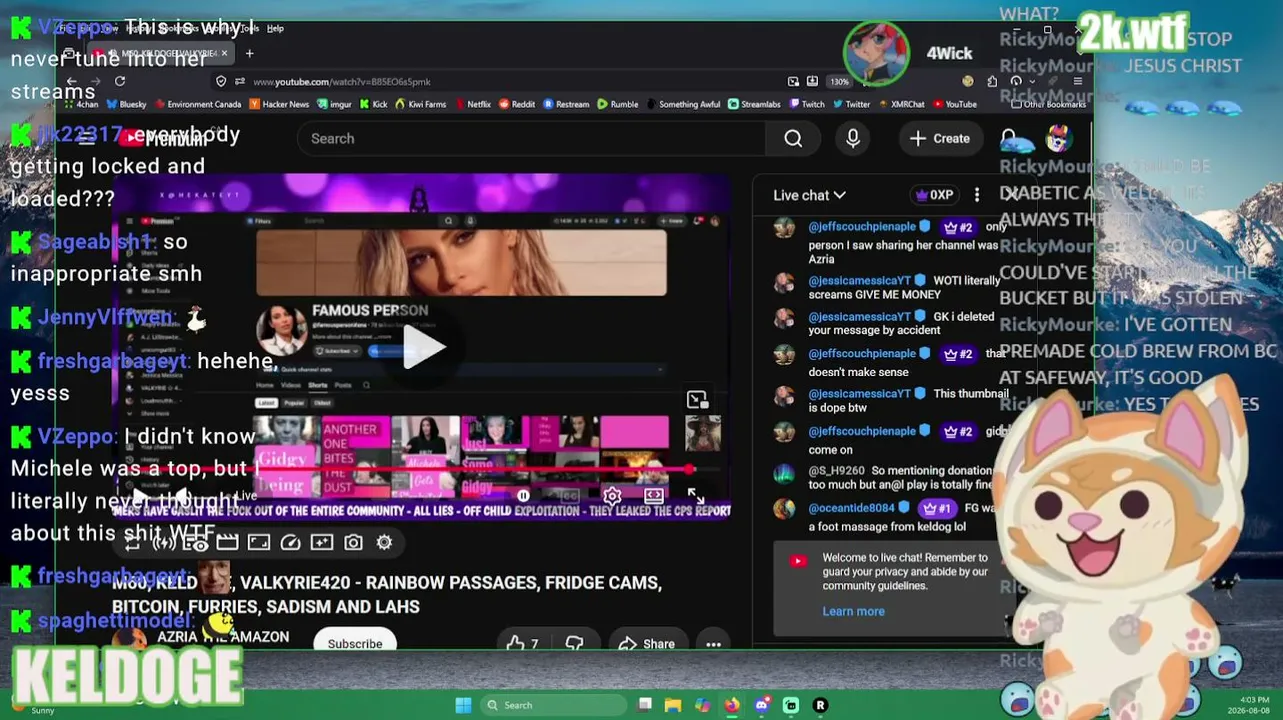Open the Twitch bookmark
The width and height of the screenshot is (1283, 720).
806,104
